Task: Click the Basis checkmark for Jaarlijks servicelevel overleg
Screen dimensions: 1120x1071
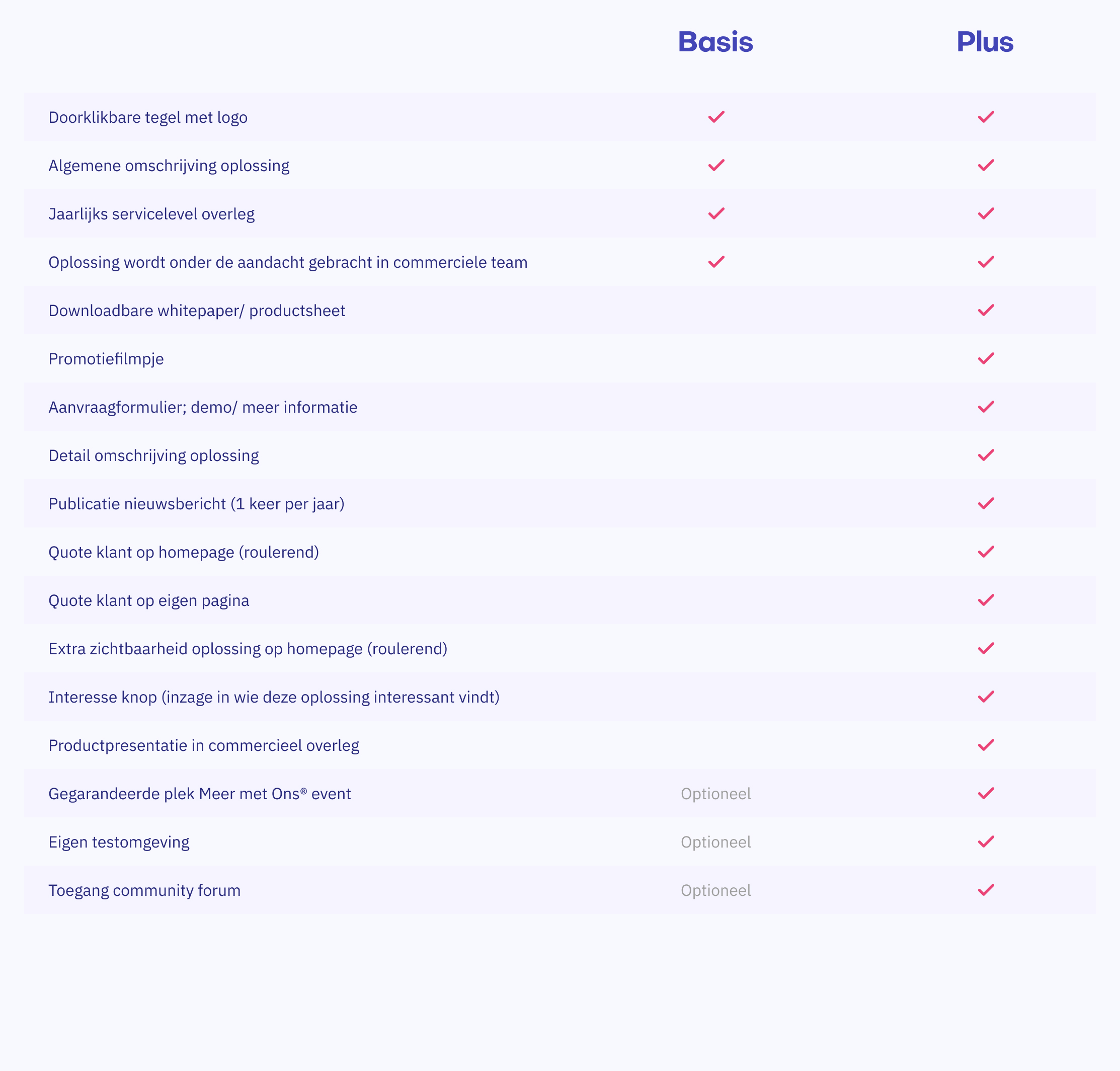Action: click(x=716, y=213)
